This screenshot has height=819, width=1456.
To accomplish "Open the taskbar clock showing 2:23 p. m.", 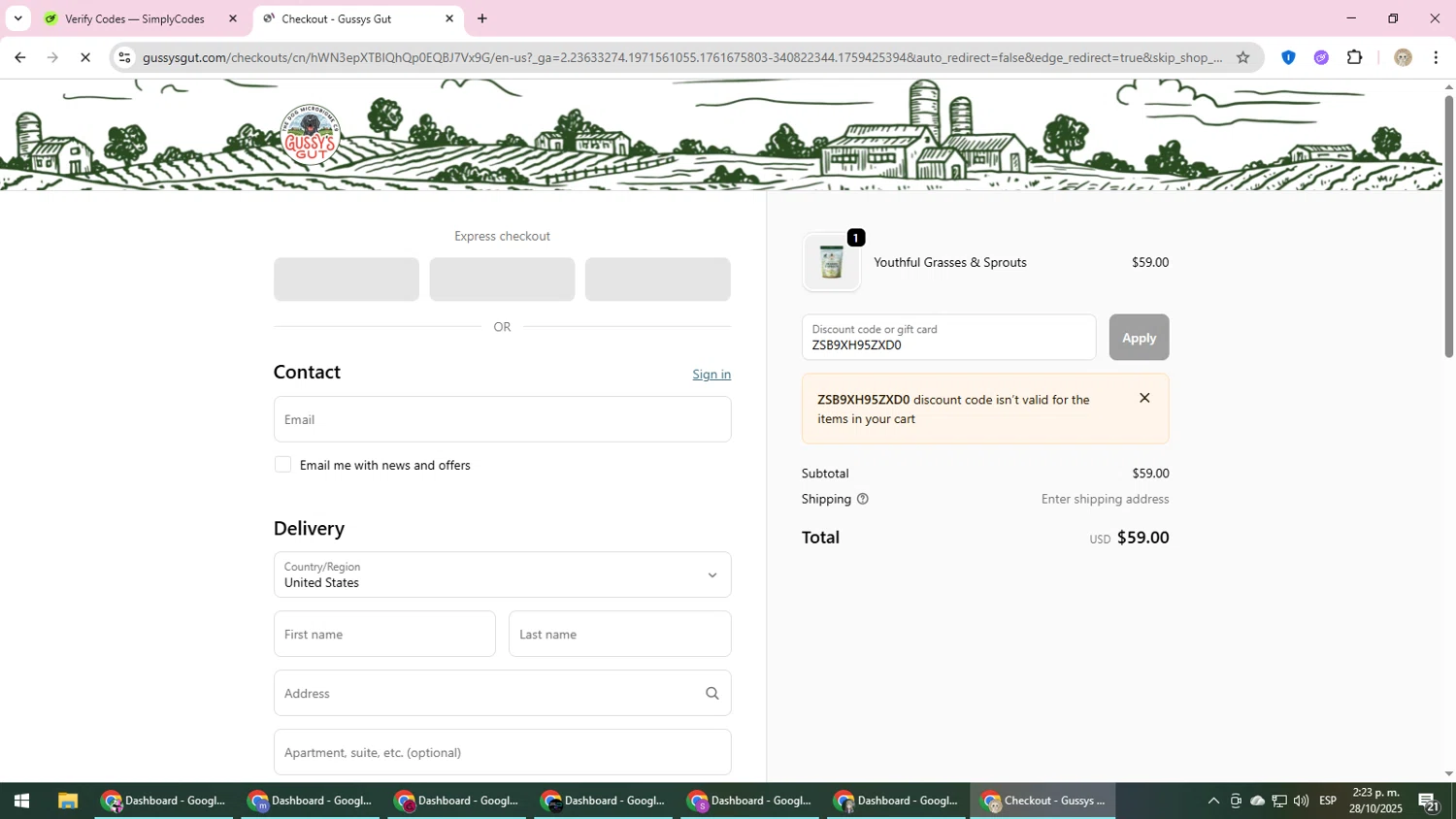I will coord(1374,801).
